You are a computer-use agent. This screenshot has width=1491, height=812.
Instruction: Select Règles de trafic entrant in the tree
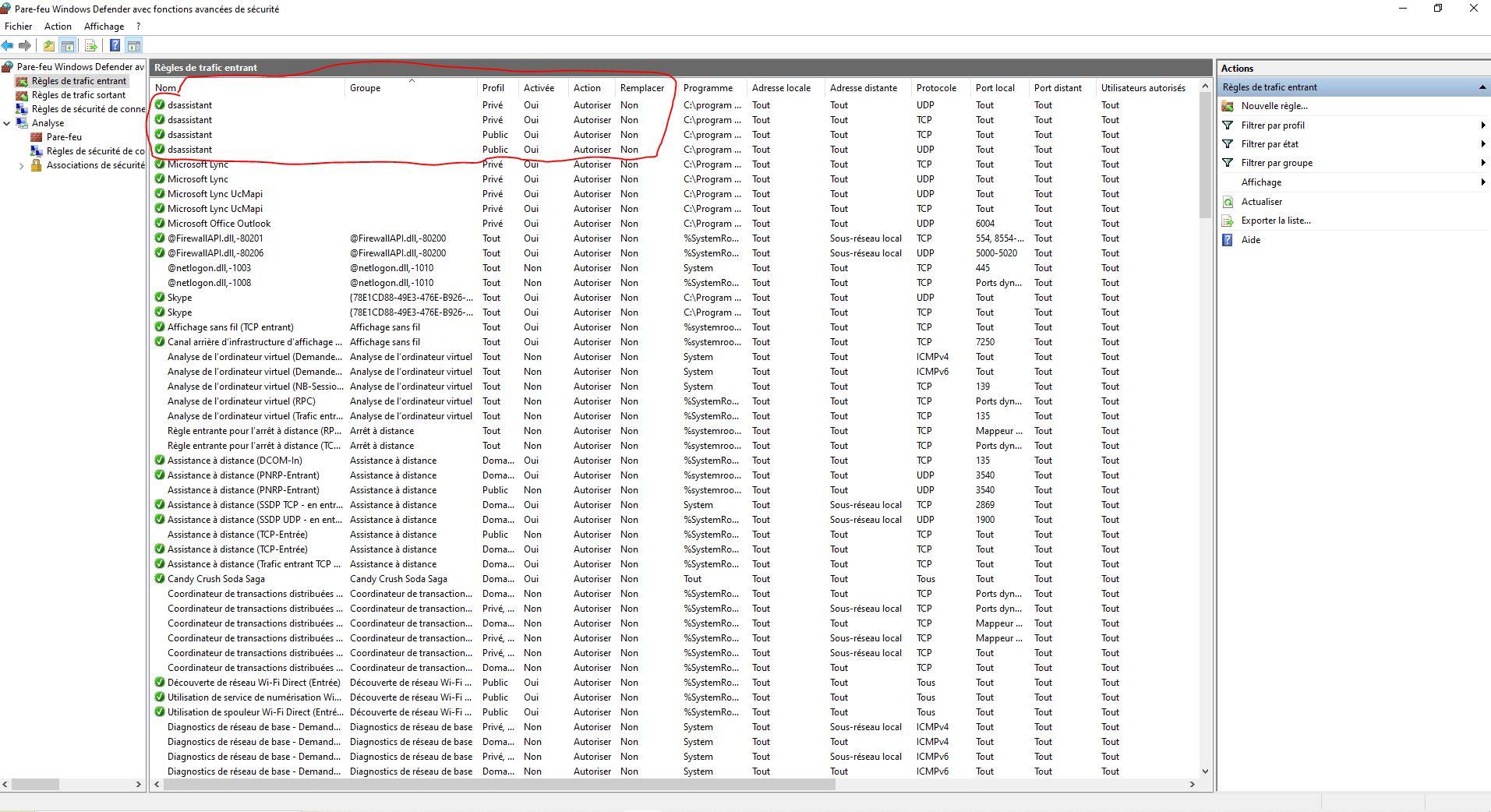click(x=79, y=81)
